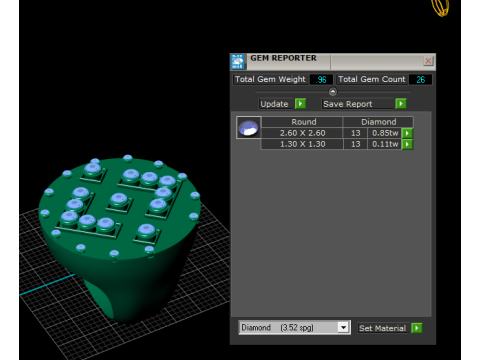Click the Save Report button
This screenshot has height=360, width=480.
point(358,104)
